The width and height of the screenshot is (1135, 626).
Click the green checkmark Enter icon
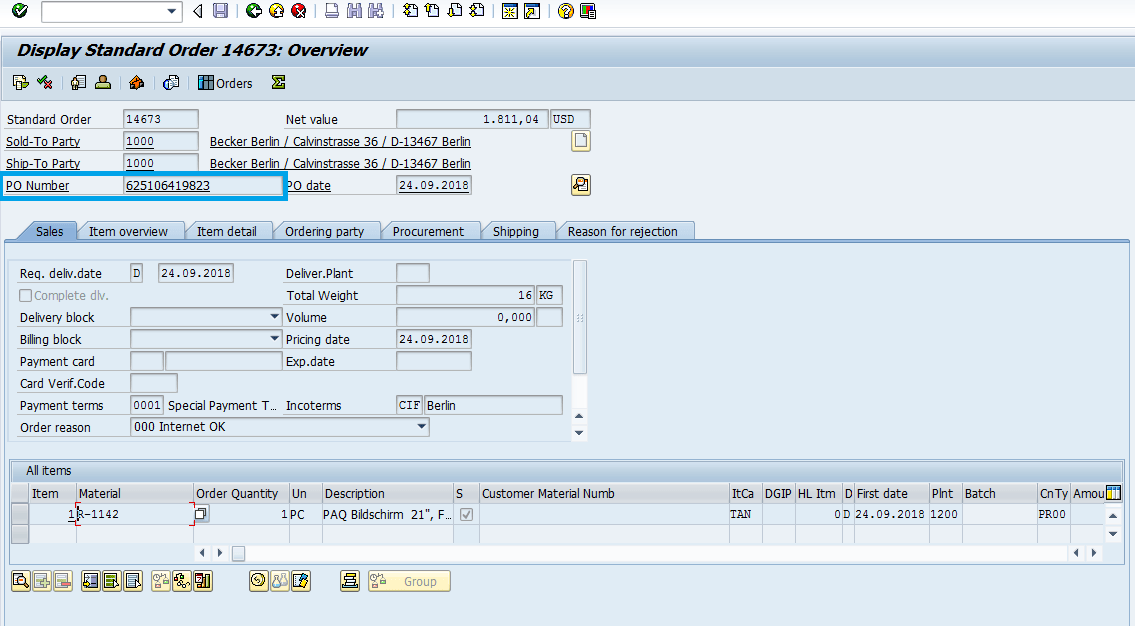(20, 11)
